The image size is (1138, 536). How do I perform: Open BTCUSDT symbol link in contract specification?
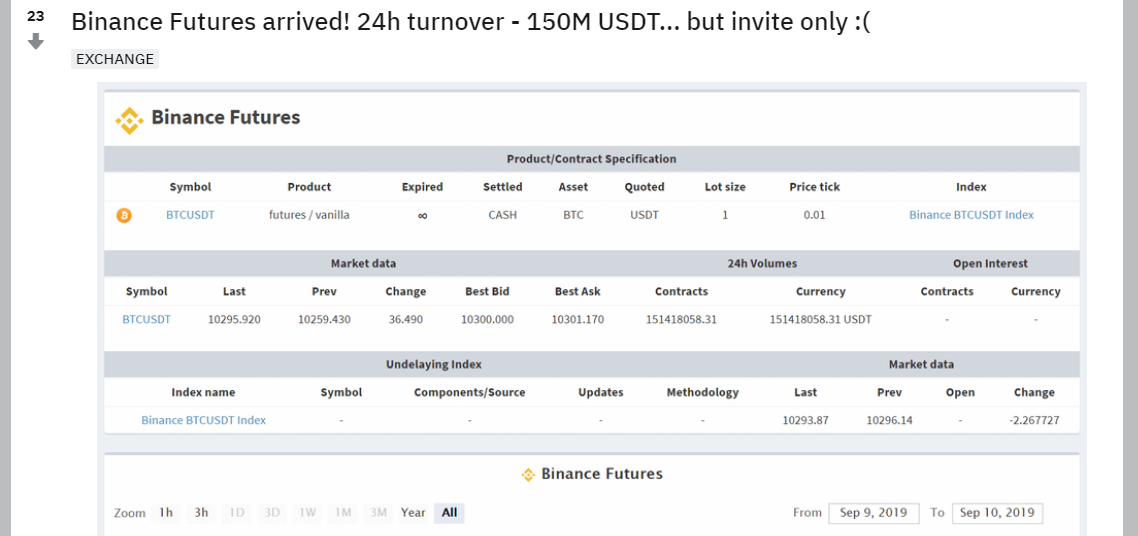pos(190,215)
